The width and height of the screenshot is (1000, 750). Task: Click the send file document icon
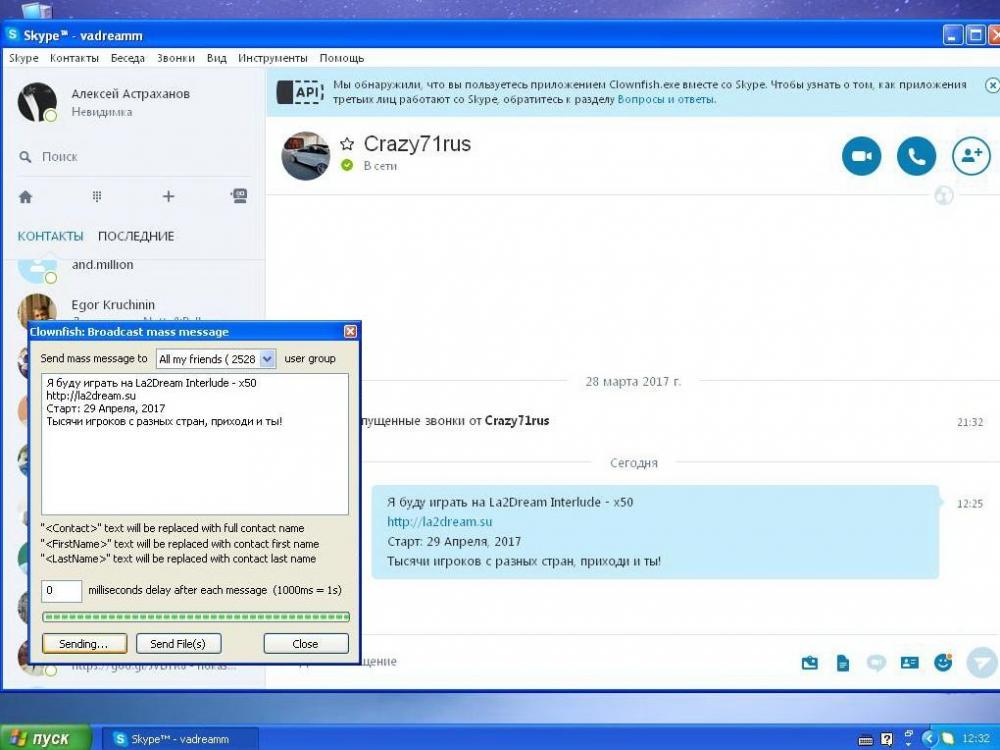[843, 662]
